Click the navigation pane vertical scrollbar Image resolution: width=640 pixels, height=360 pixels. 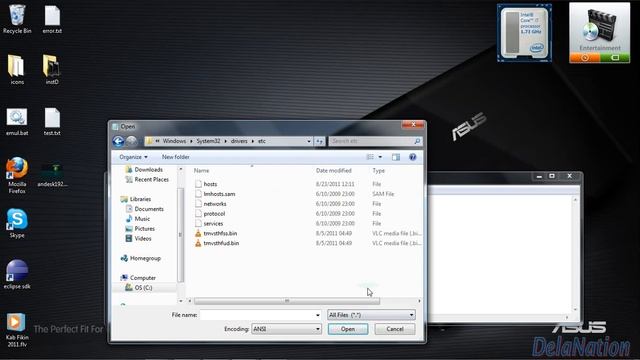pyautogui.click(x=180, y=235)
